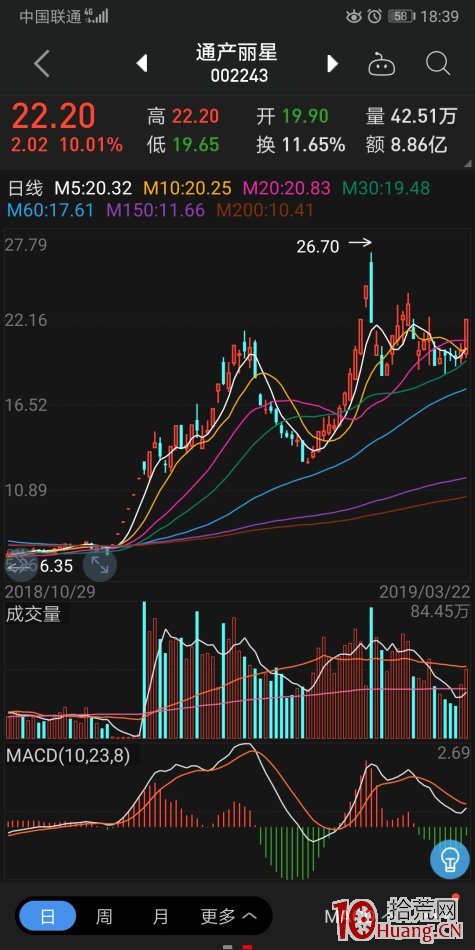Tap the fullscreen expand chart icon
The height and width of the screenshot is (950, 475).
100,565
